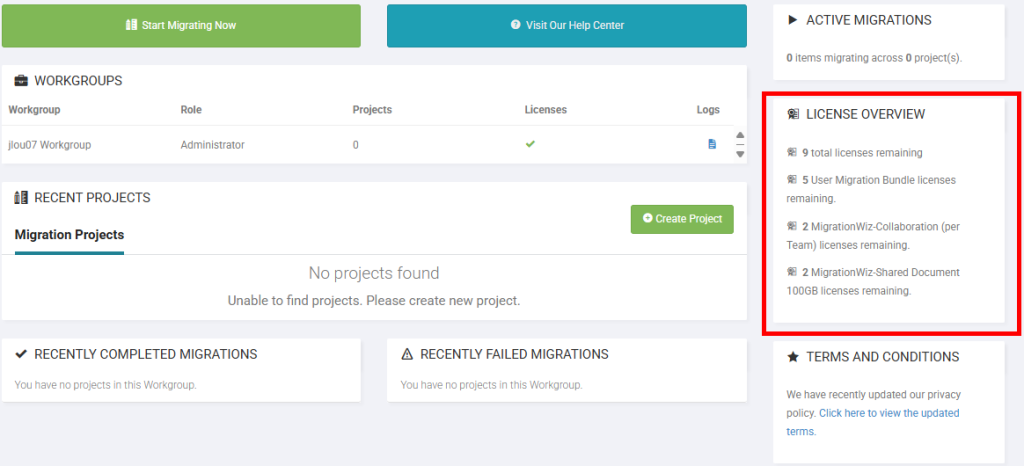Open the Visit Our Help Center button
The height and width of the screenshot is (466, 1024).
pos(567,25)
